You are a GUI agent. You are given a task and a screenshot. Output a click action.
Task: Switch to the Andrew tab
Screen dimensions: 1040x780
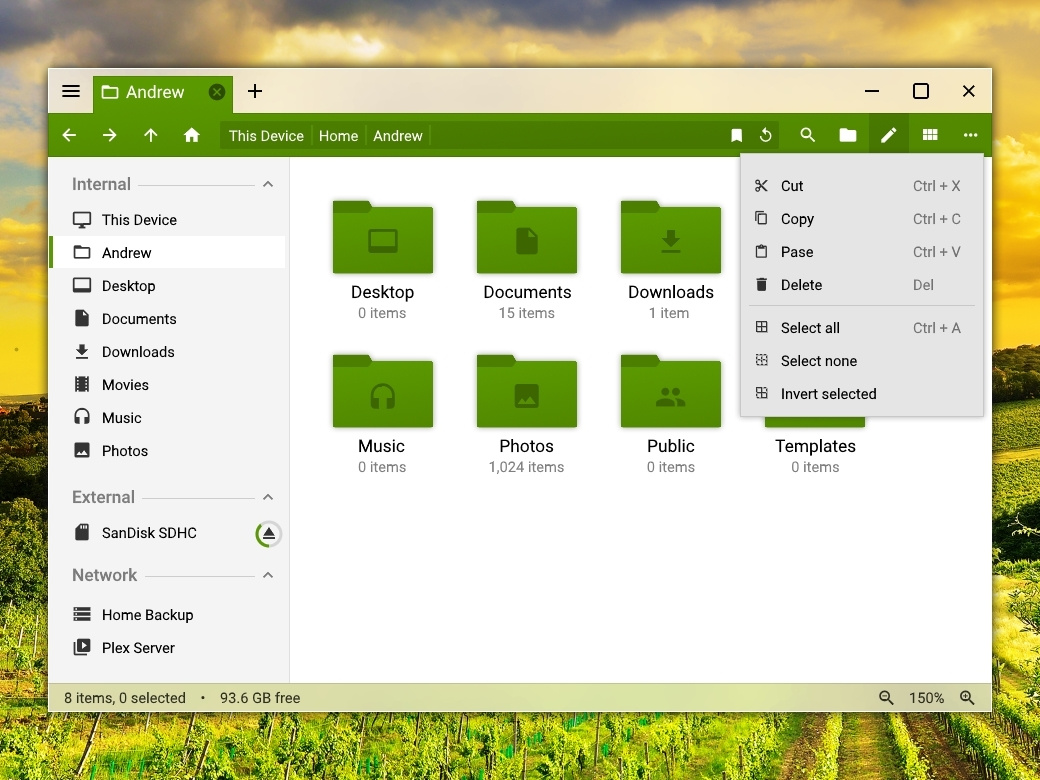pyautogui.click(x=155, y=91)
